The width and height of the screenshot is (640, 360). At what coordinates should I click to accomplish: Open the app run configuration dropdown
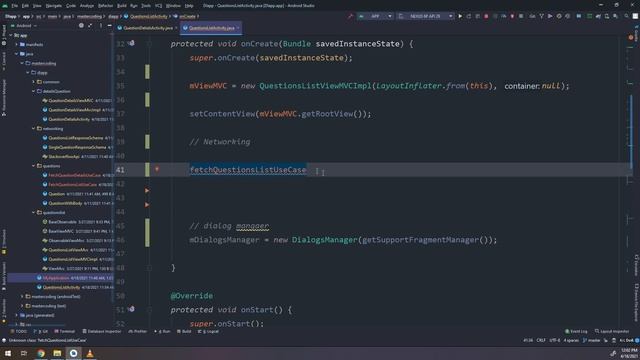click(376, 16)
